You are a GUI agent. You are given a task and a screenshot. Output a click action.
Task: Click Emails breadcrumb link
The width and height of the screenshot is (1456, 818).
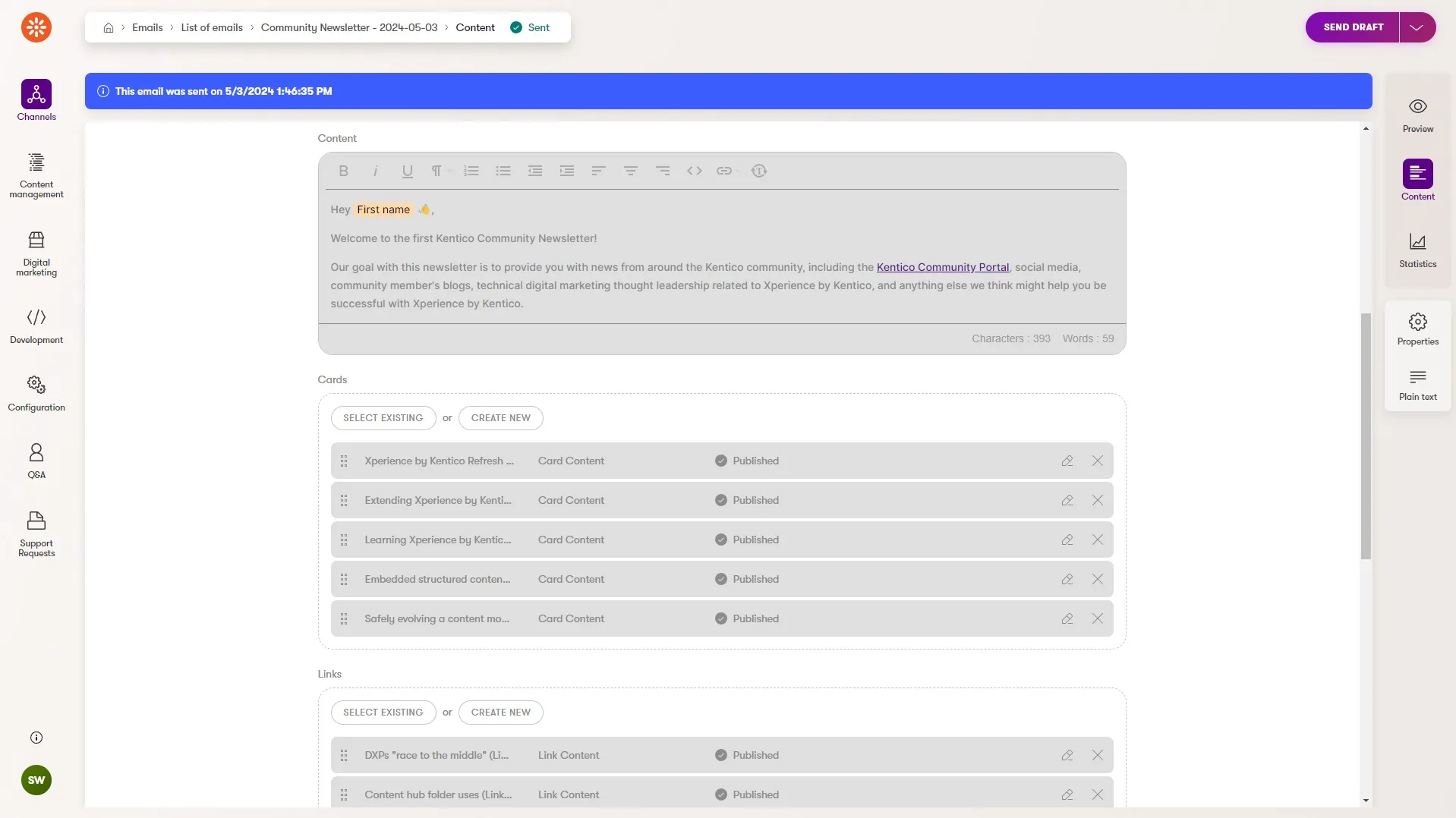147,27
